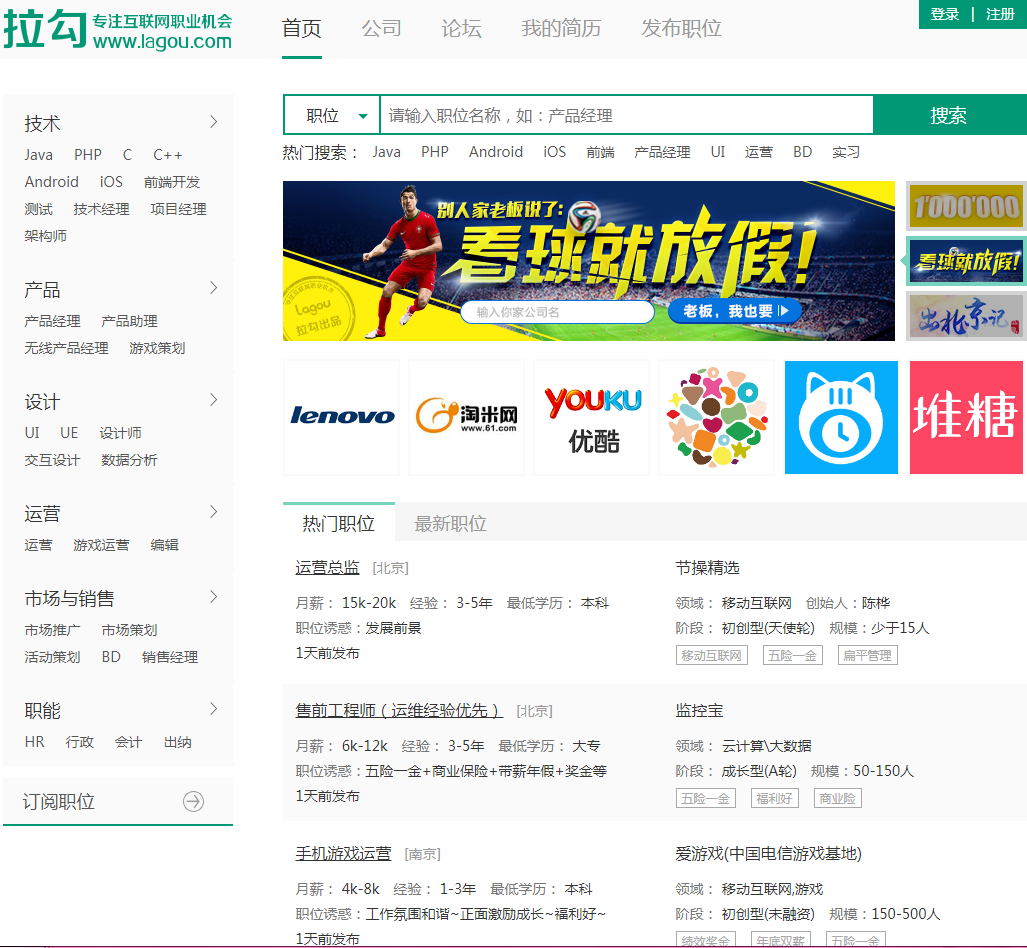Viewport: 1027px width, 948px height.
Task: Open company 监控宝
Action: 700,710
